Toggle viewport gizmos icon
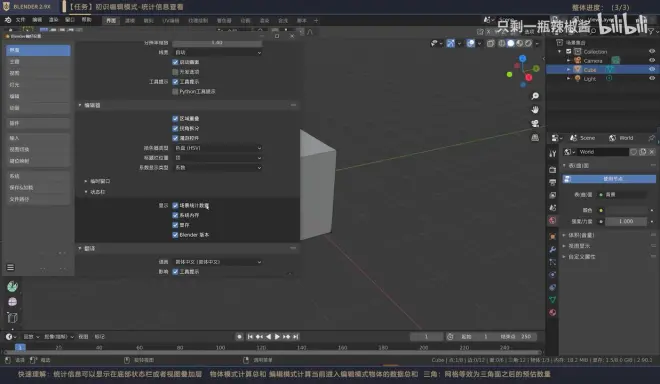This screenshot has height=384, width=660. 450,43
